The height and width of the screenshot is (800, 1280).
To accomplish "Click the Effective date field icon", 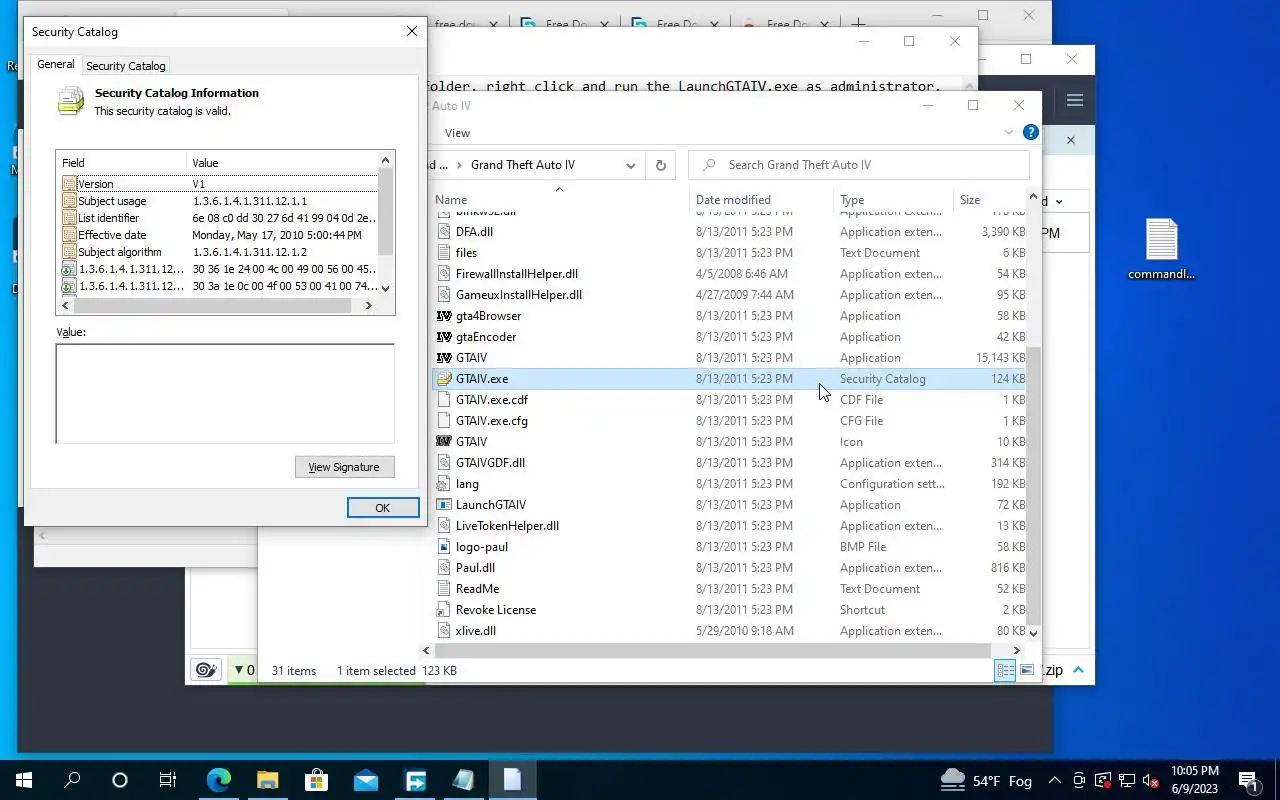I will coord(69,235).
